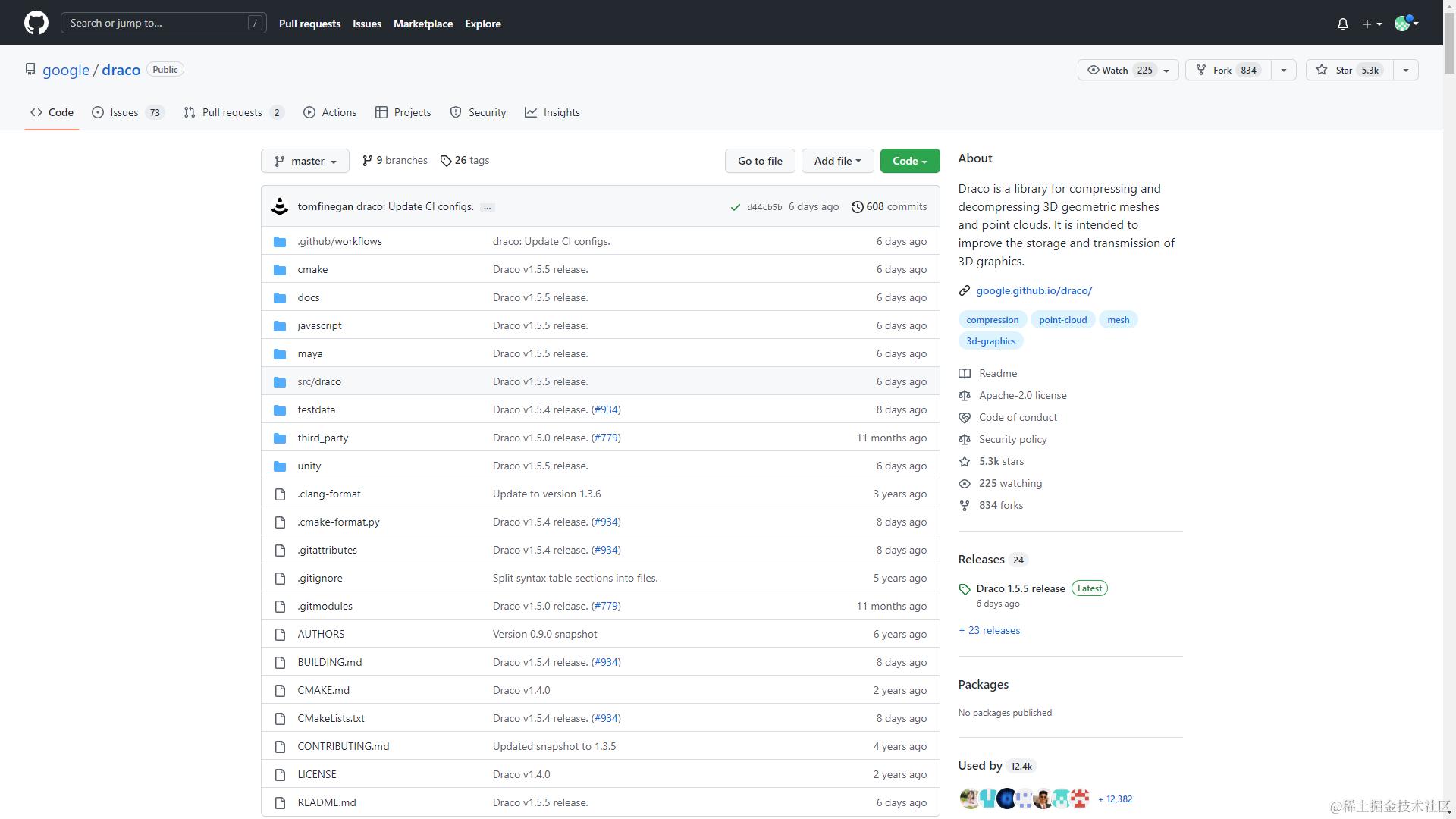Click the docs folder icon
1456x819 pixels.
(x=280, y=297)
